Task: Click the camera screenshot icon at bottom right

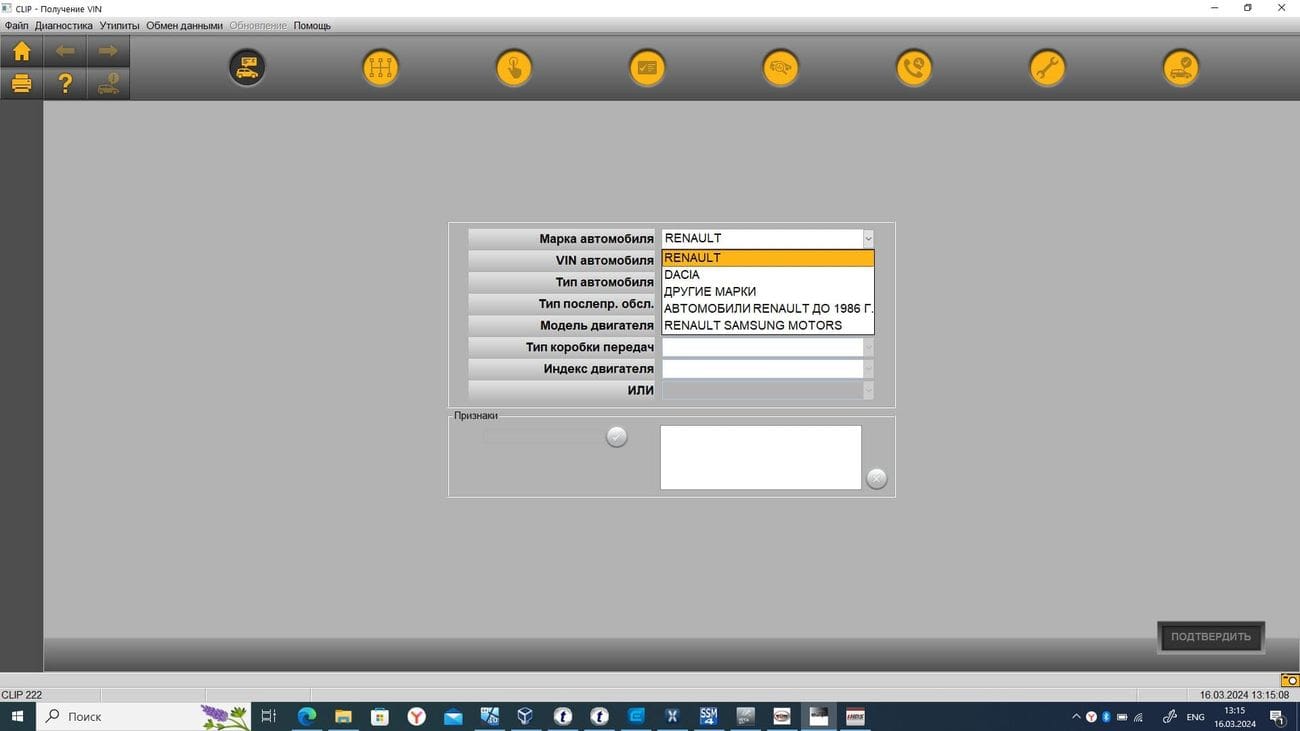Action: 1289,680
